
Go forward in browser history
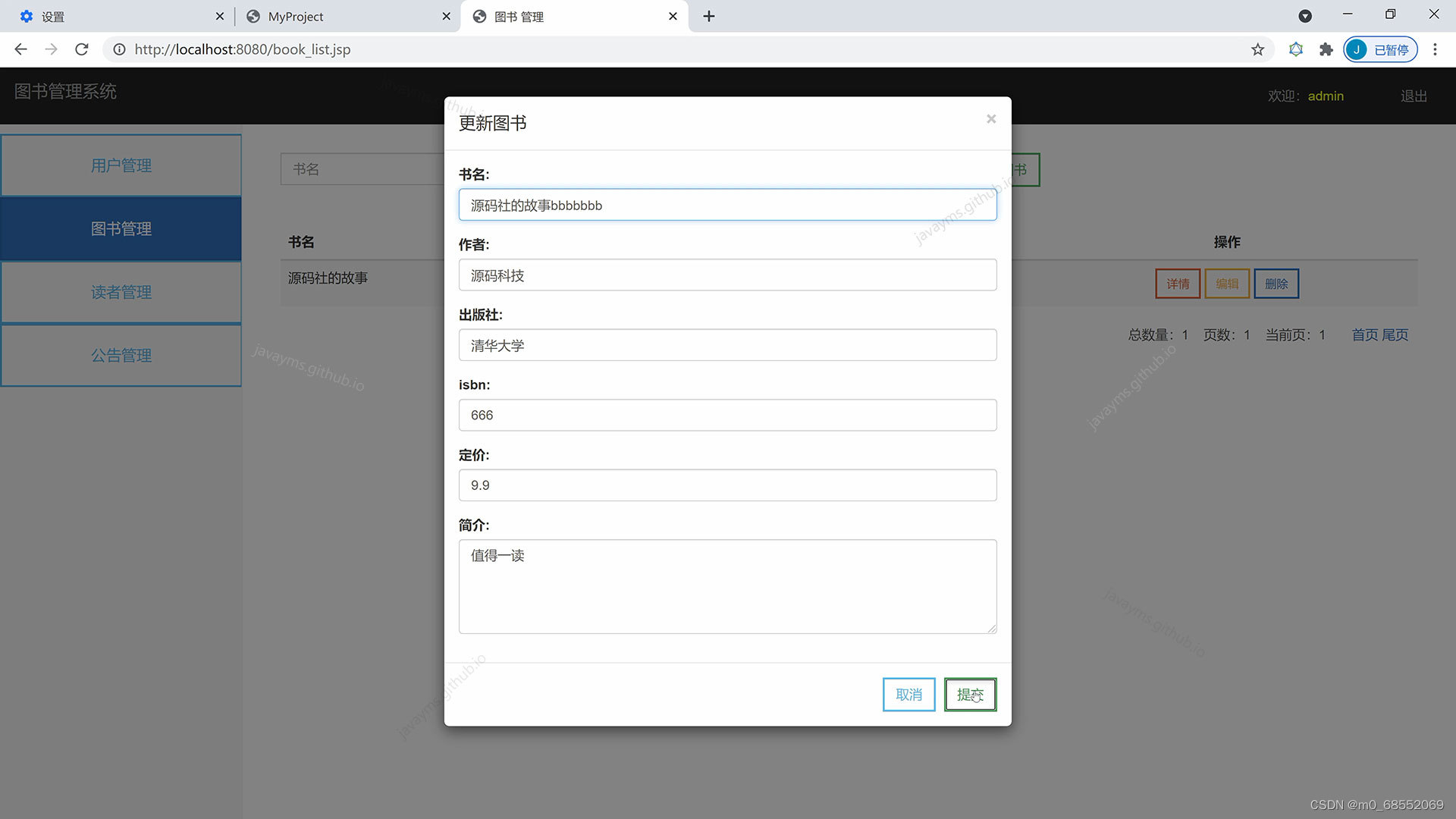click(51, 49)
